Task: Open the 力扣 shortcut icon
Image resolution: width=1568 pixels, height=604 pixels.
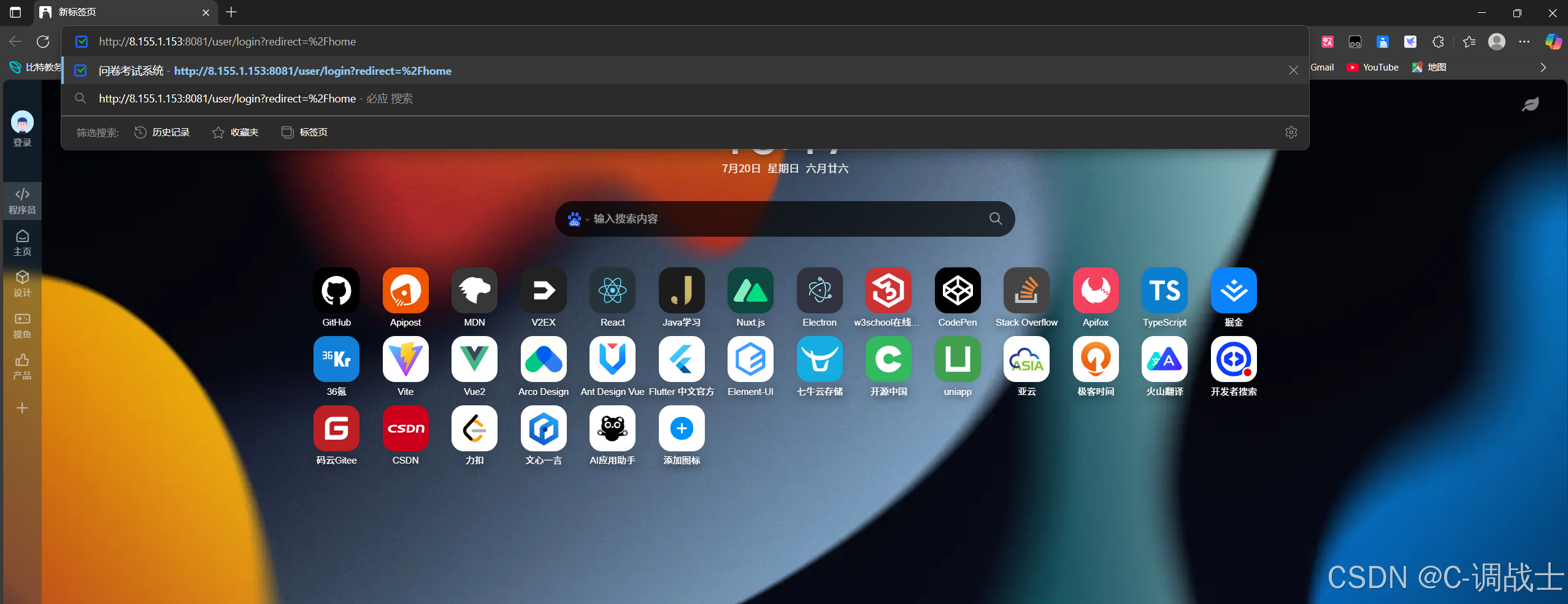Action: click(x=474, y=428)
